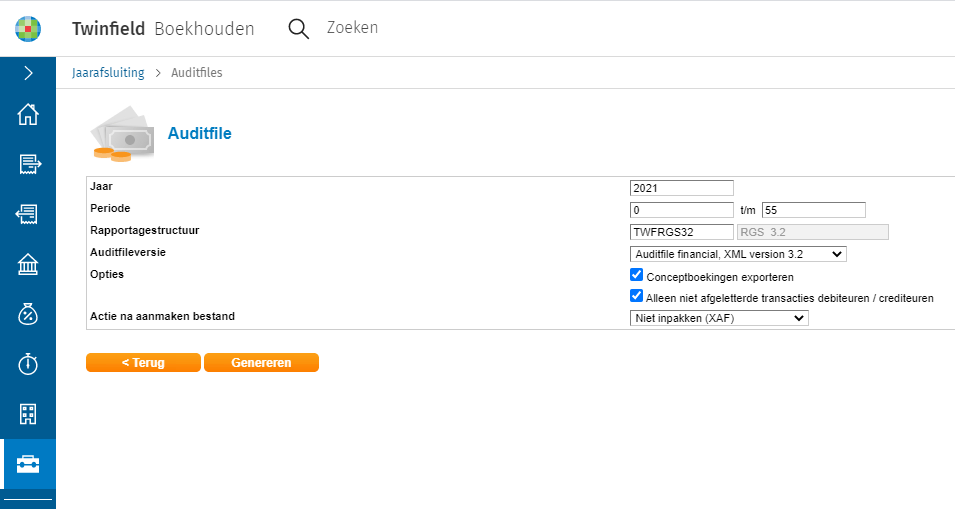Open the percentage money bag sidebar icon
The width and height of the screenshot is (955, 509).
28,314
